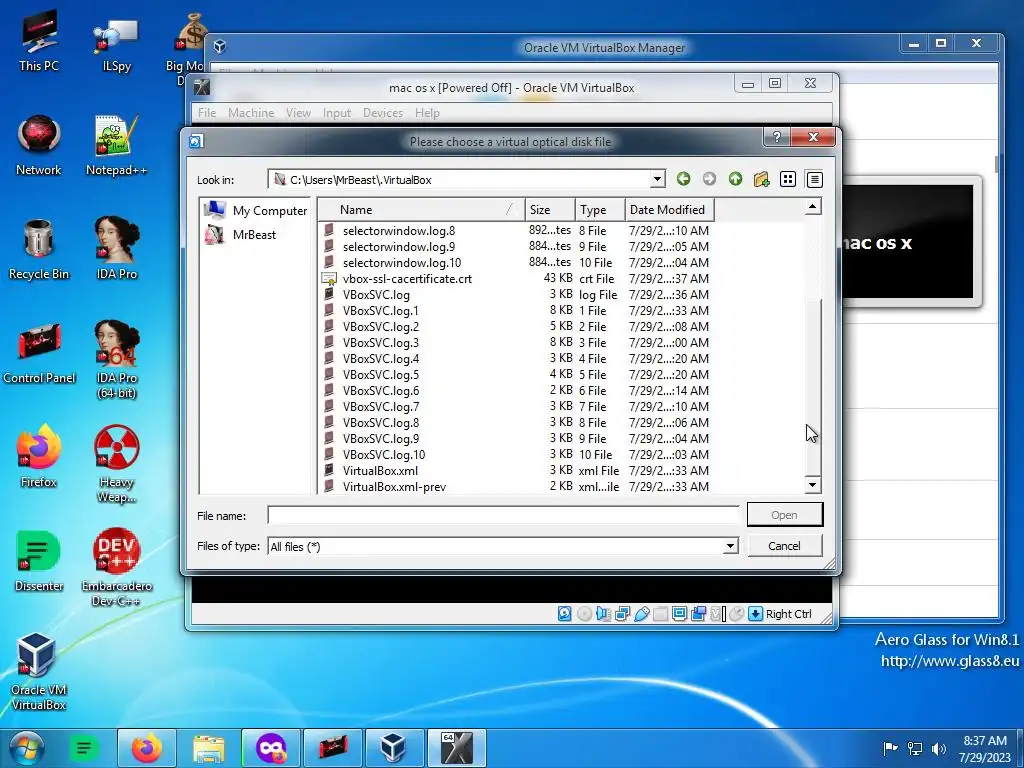Select the Network desktop icon

tap(38, 146)
